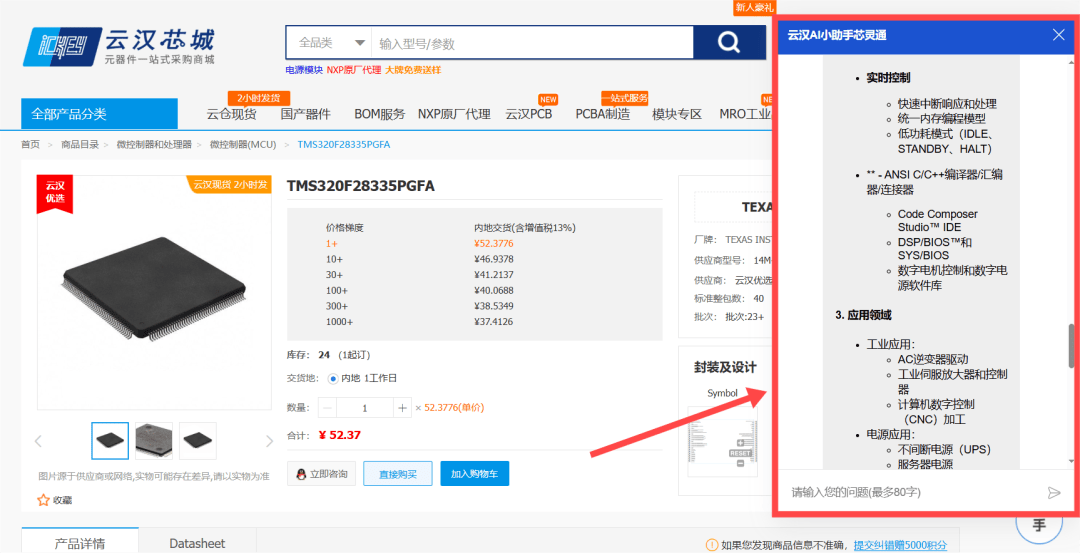Select second product thumbnail image

[x=154, y=441]
